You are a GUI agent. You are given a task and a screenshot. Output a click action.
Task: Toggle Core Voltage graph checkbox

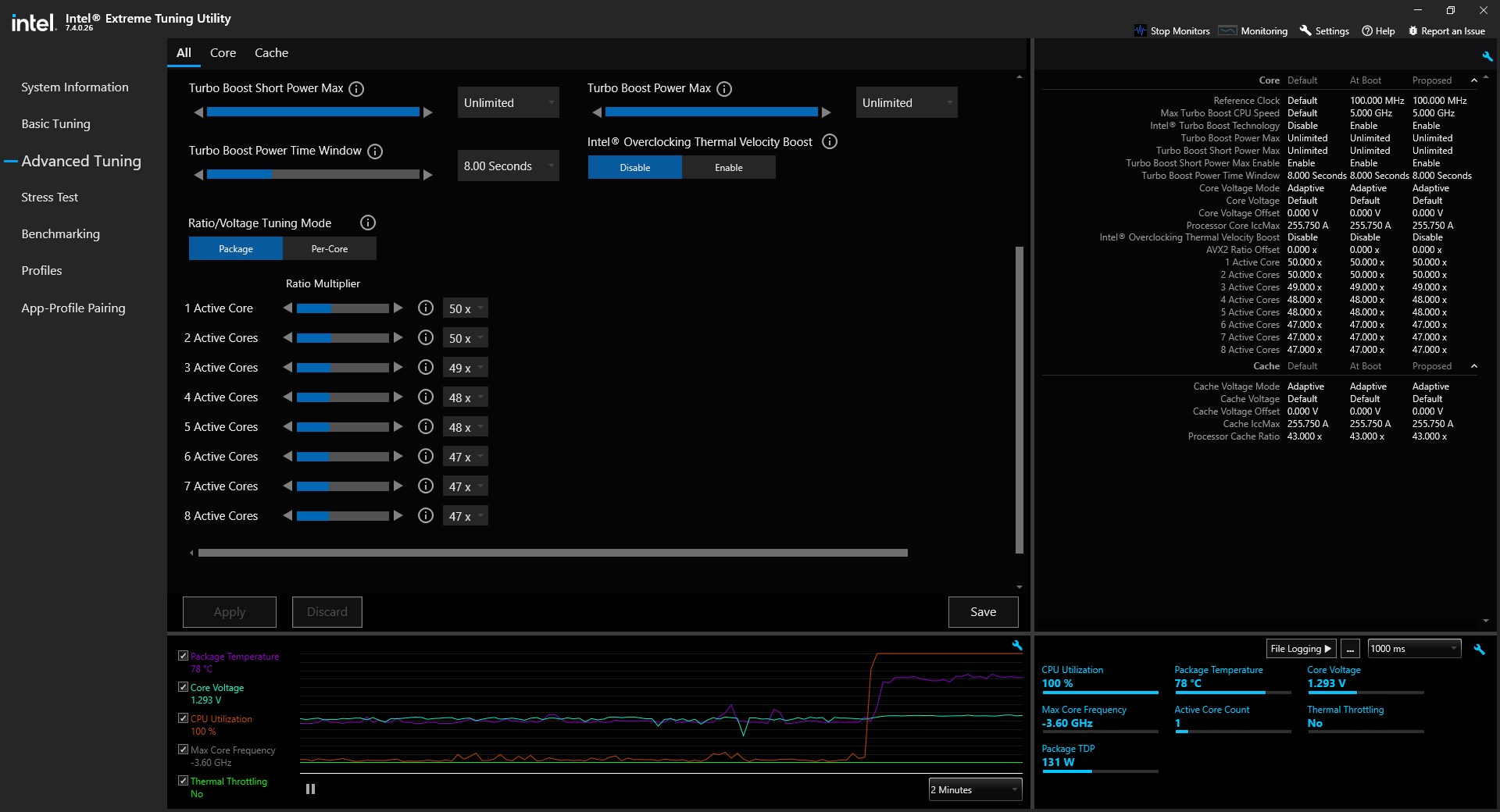pos(183,687)
